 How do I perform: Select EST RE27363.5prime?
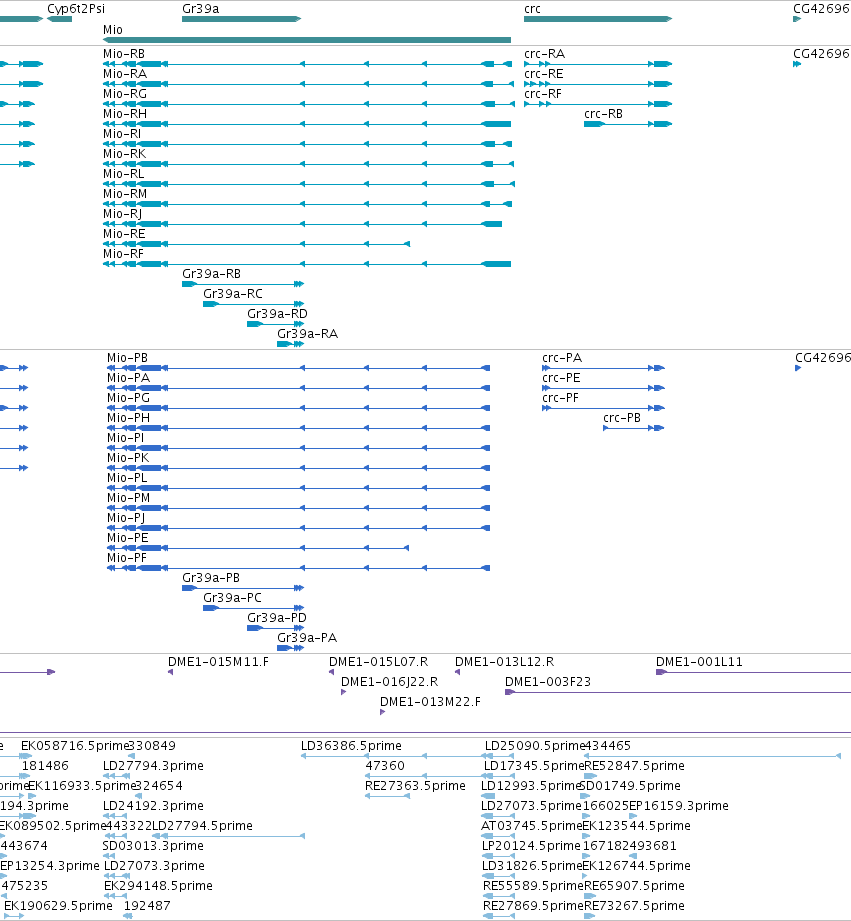click(415, 786)
